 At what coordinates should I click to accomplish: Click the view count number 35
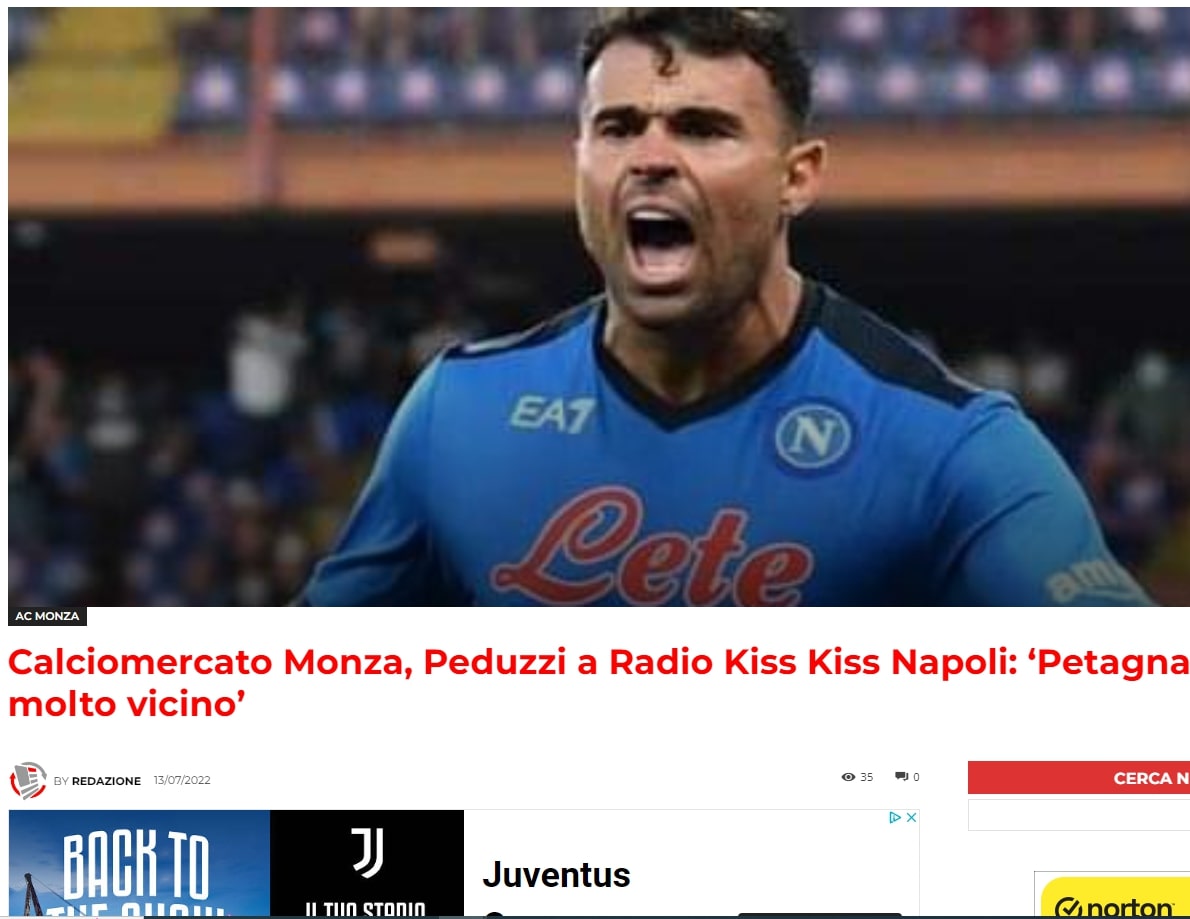(867, 777)
